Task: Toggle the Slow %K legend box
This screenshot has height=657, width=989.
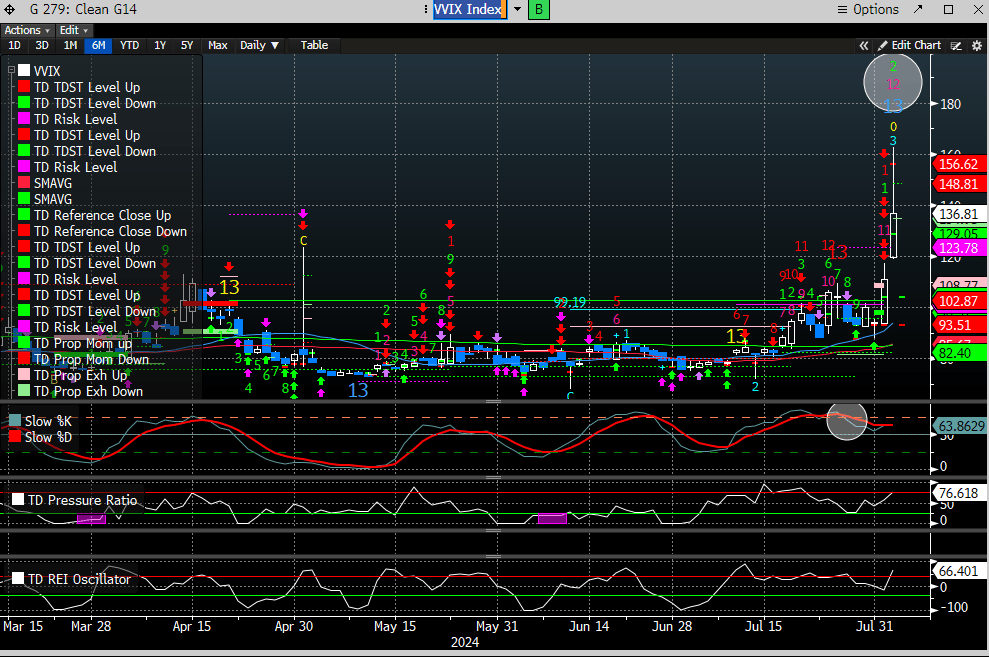Action: point(16,421)
